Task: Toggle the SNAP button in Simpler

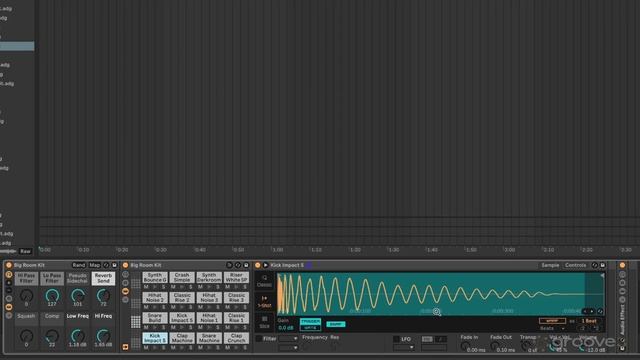Action: point(336,324)
